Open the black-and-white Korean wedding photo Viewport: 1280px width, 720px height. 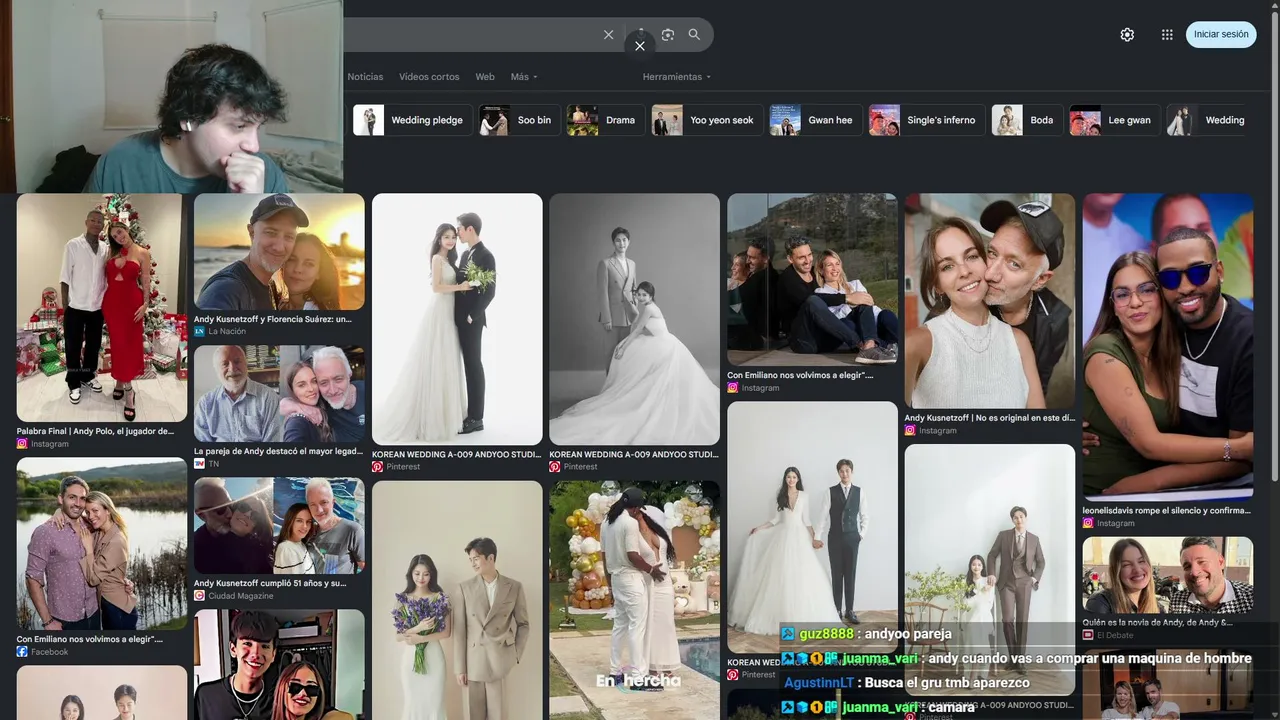634,319
